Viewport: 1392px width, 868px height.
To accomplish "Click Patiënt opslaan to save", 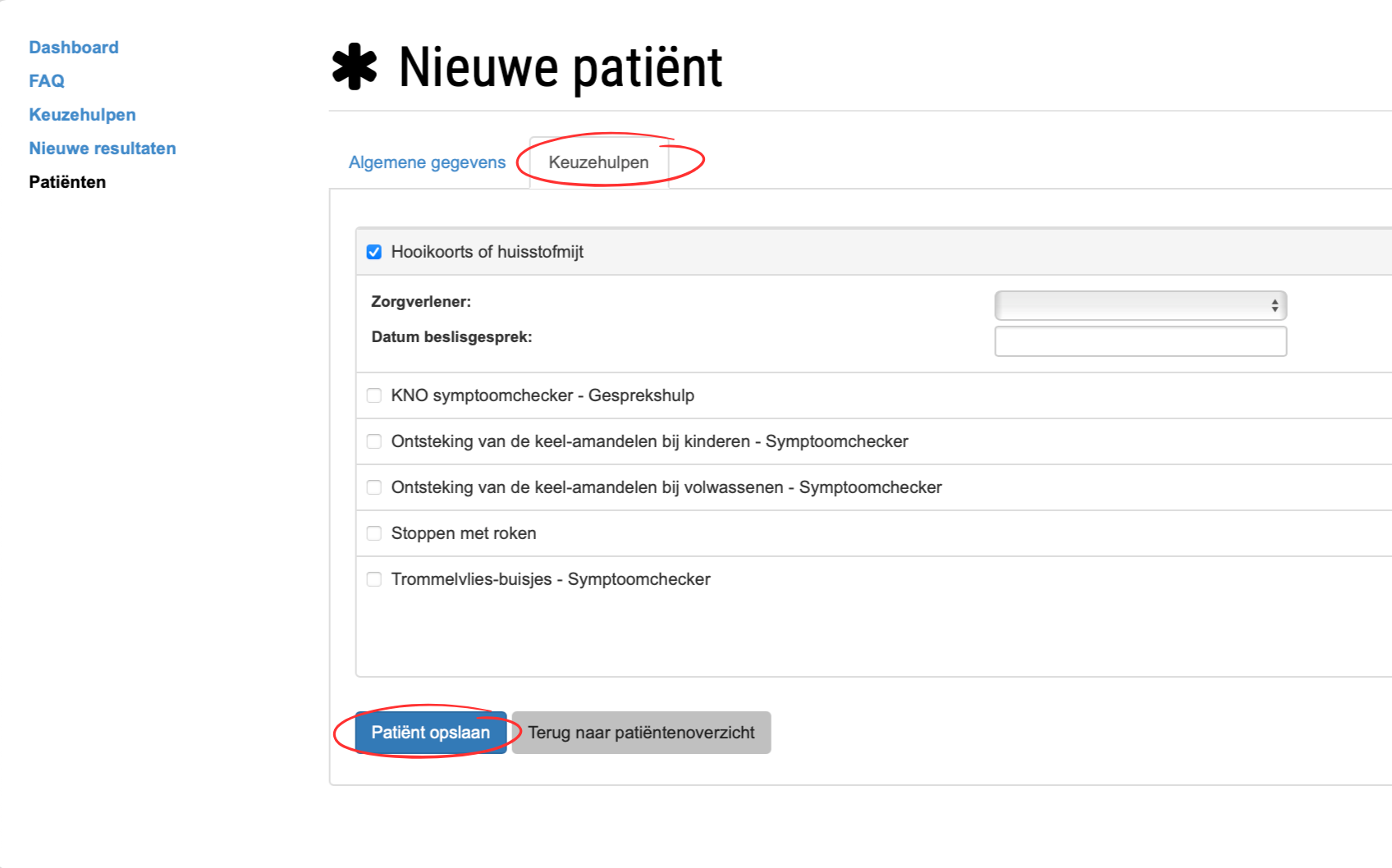I will pyautogui.click(x=430, y=732).
